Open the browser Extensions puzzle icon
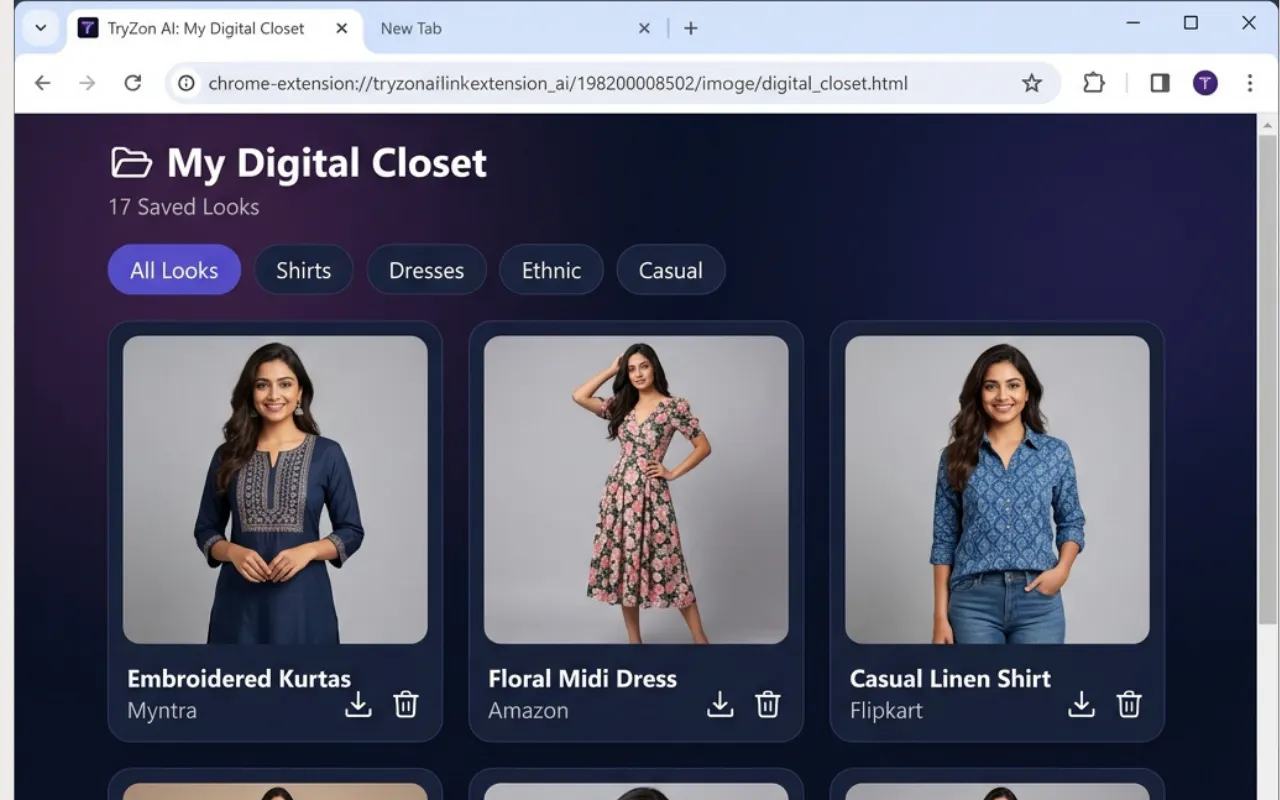1280x800 pixels. pyautogui.click(x=1094, y=83)
